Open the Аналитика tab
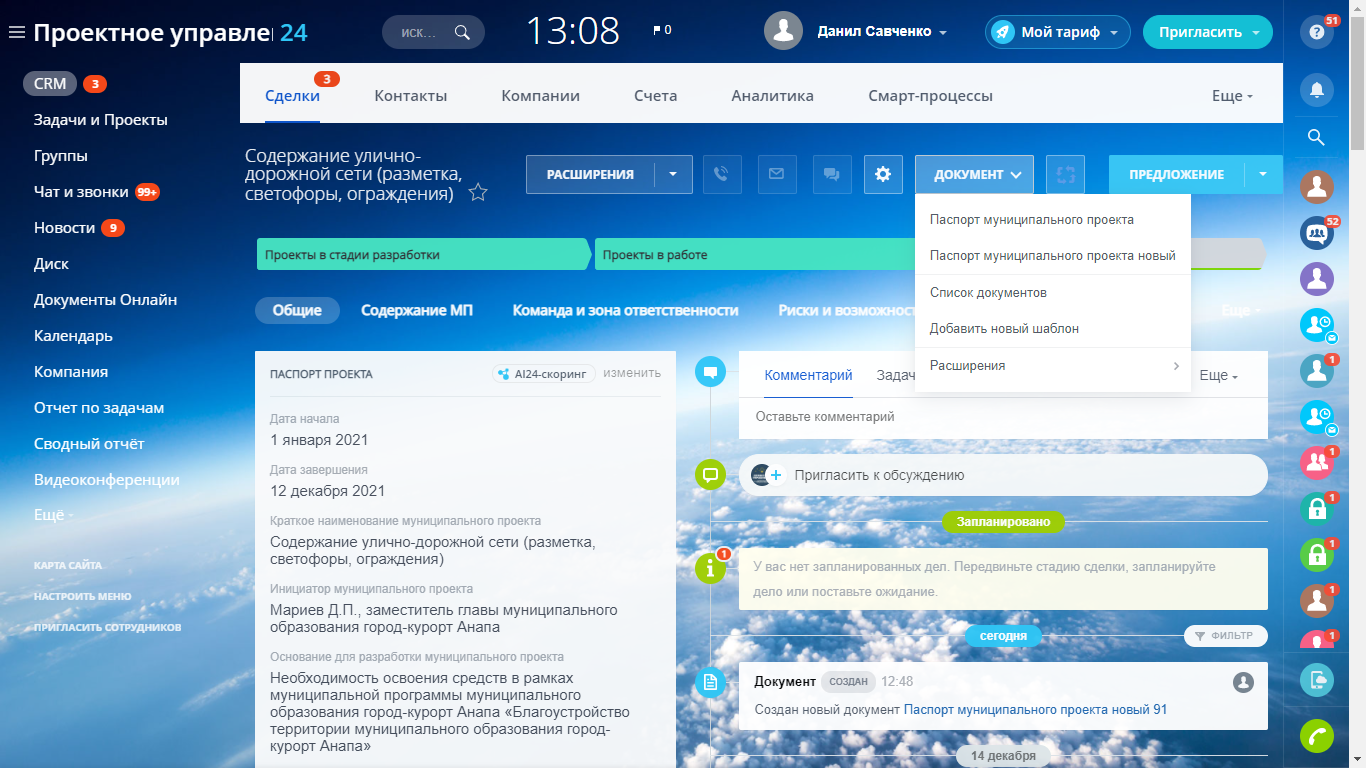Viewport: 1366px width, 768px height. pos(772,96)
